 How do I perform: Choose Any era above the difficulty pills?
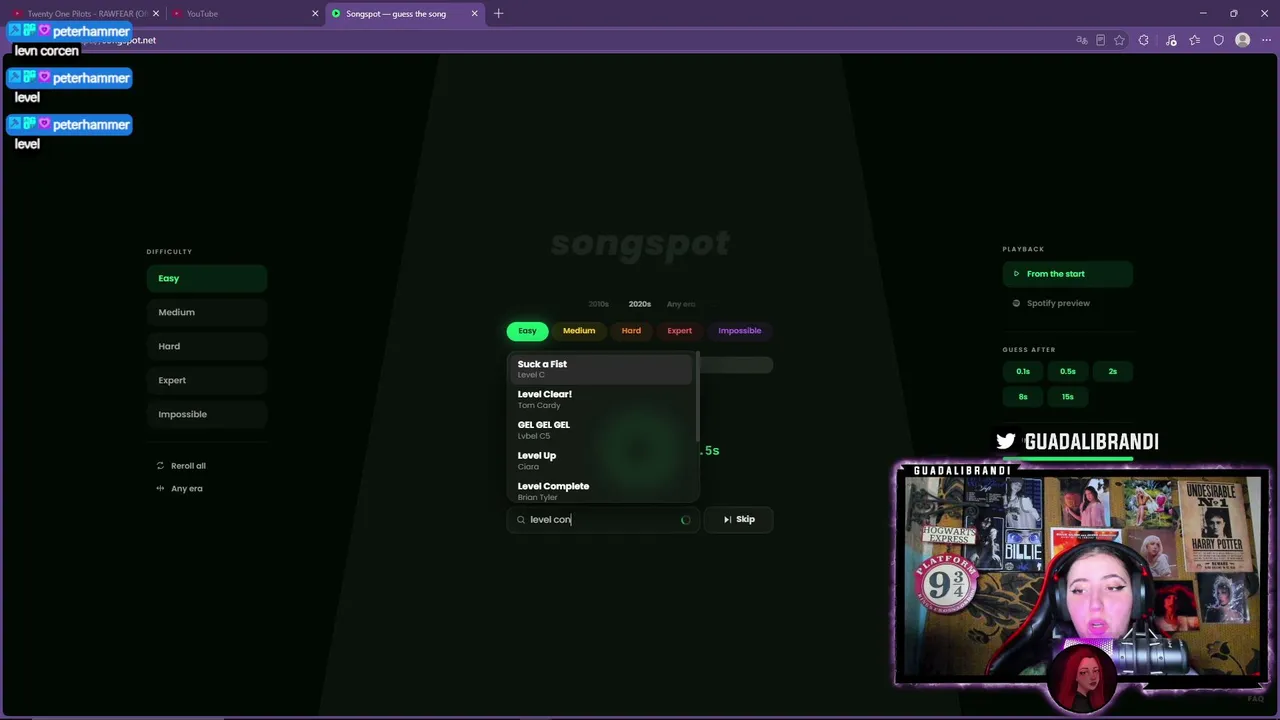[681, 304]
